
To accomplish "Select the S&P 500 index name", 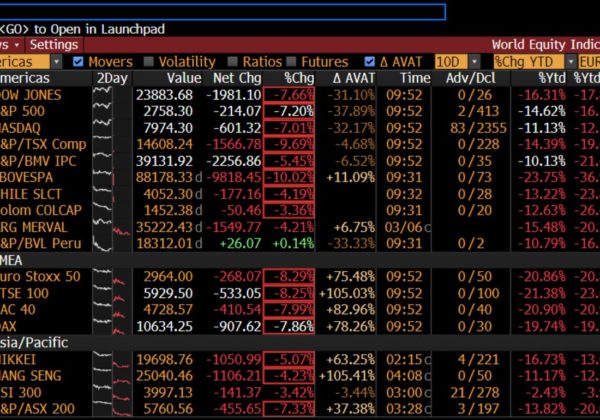I will pos(22,111).
